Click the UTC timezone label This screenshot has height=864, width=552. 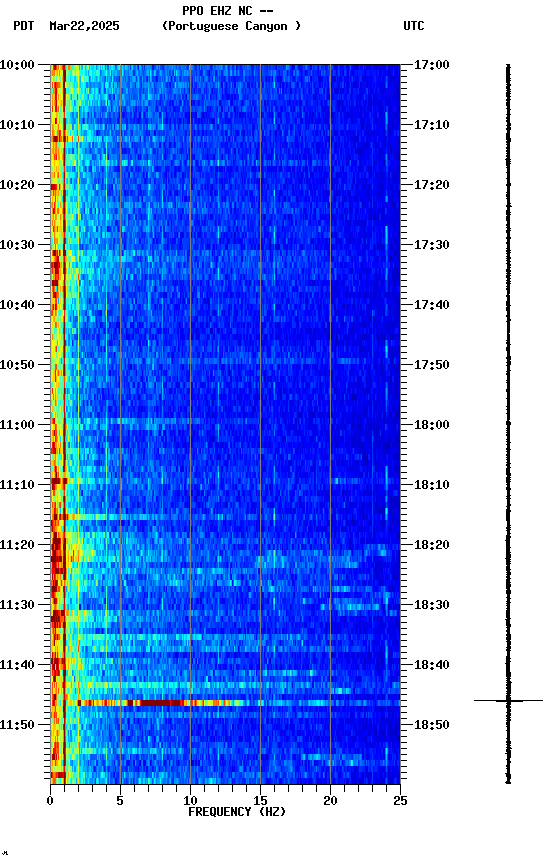point(414,26)
